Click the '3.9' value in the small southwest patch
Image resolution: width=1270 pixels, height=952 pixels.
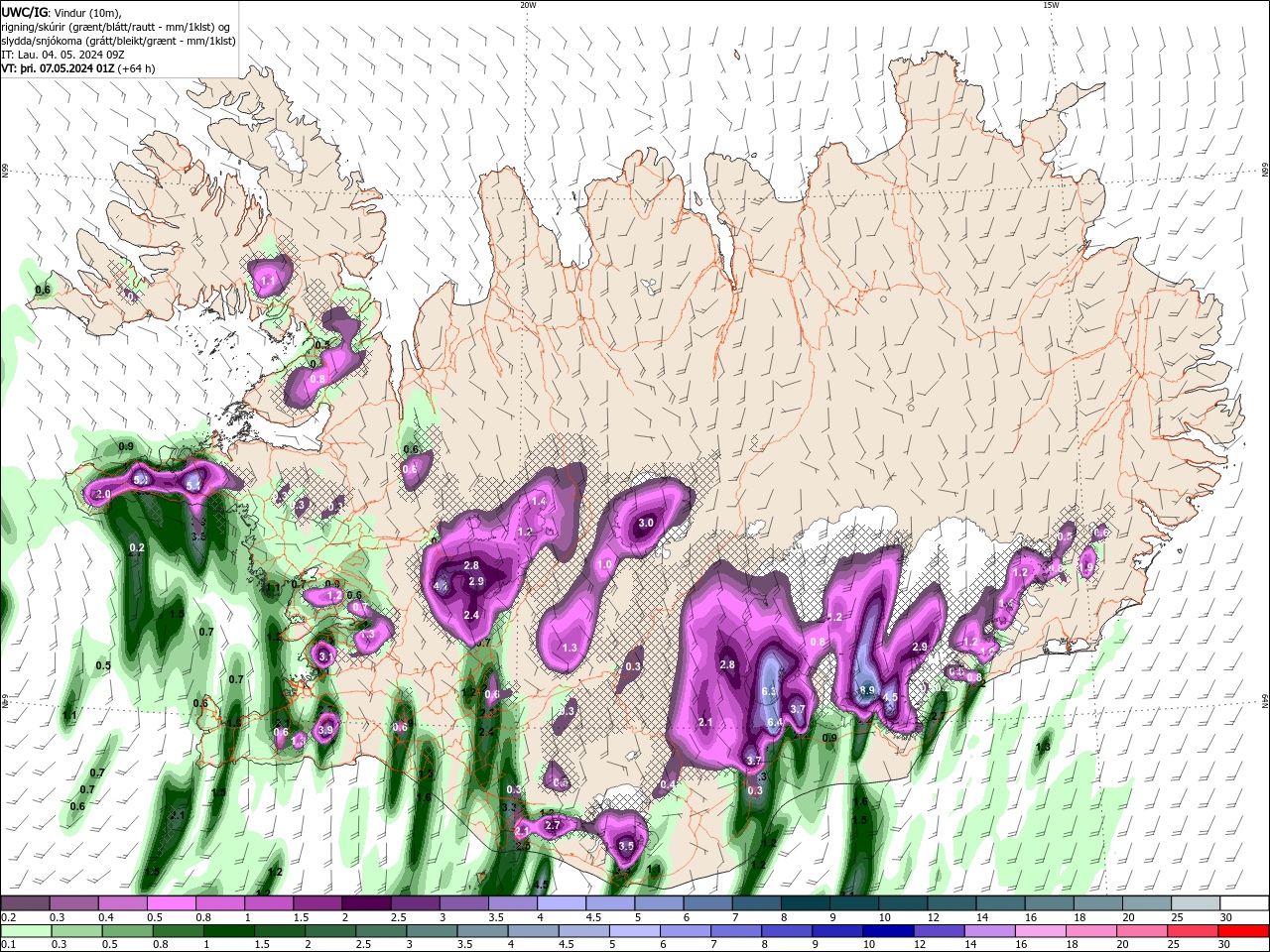pos(325,731)
